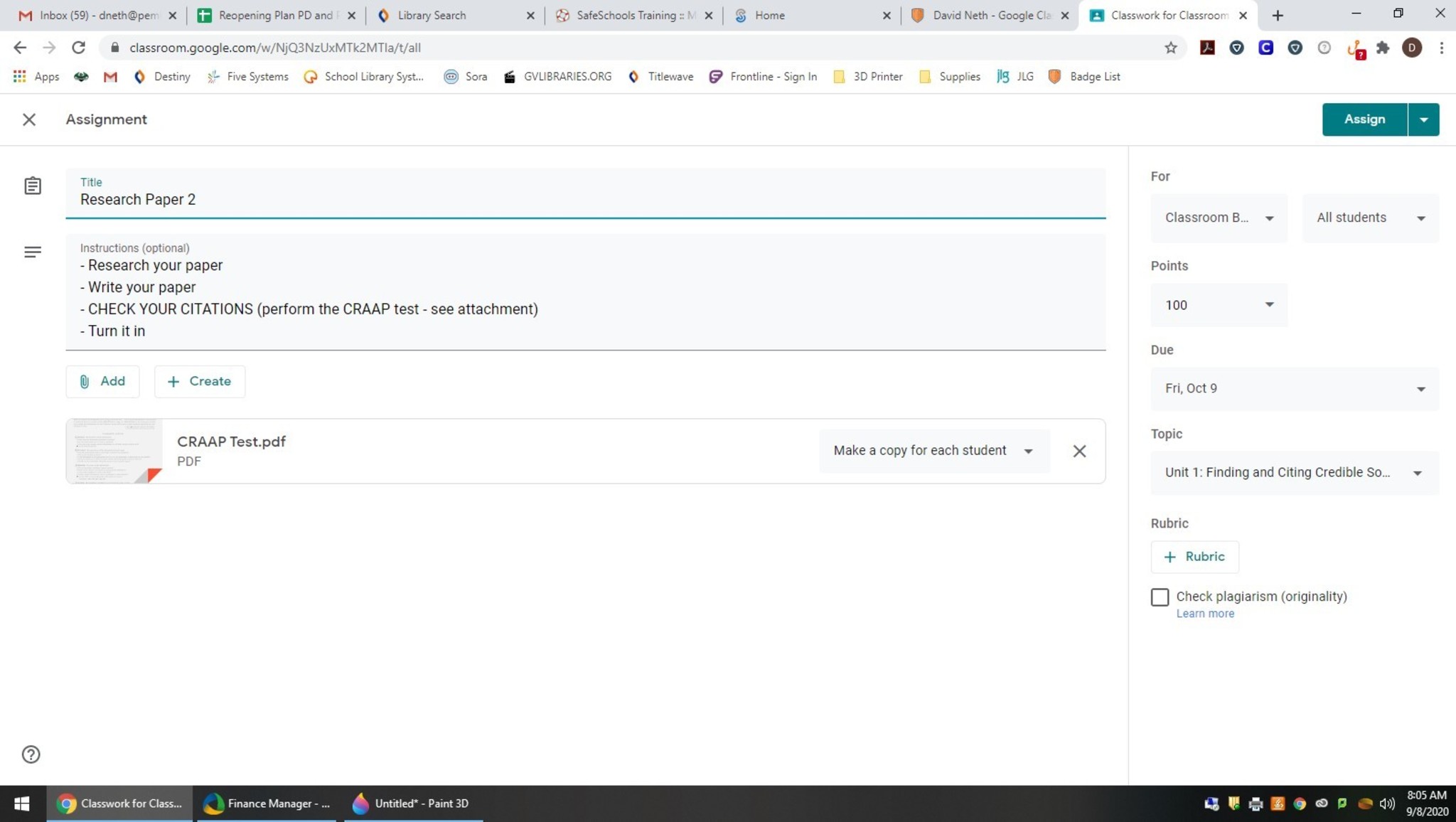Change the Make a copy for each student option
This screenshot has height=822, width=1456.
point(933,451)
